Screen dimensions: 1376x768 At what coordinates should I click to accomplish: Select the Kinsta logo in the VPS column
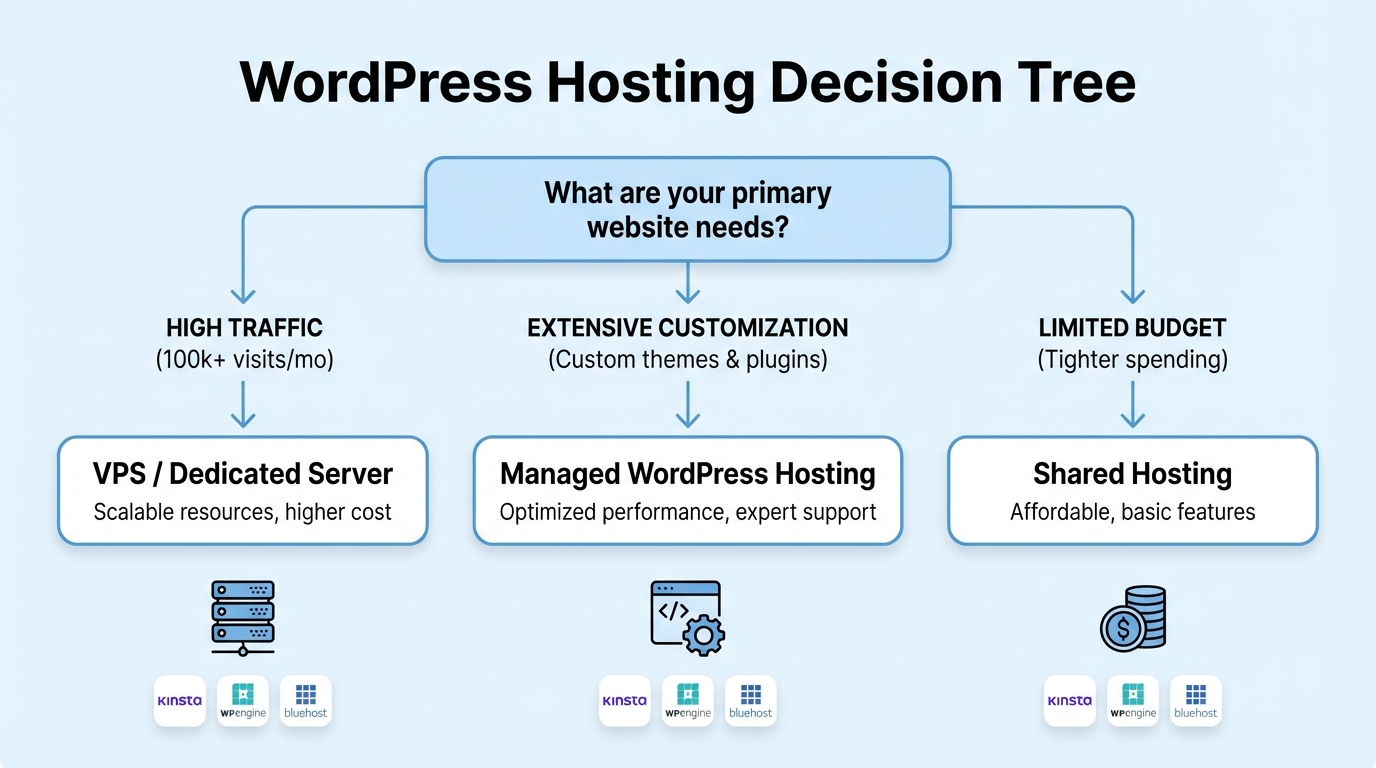180,701
